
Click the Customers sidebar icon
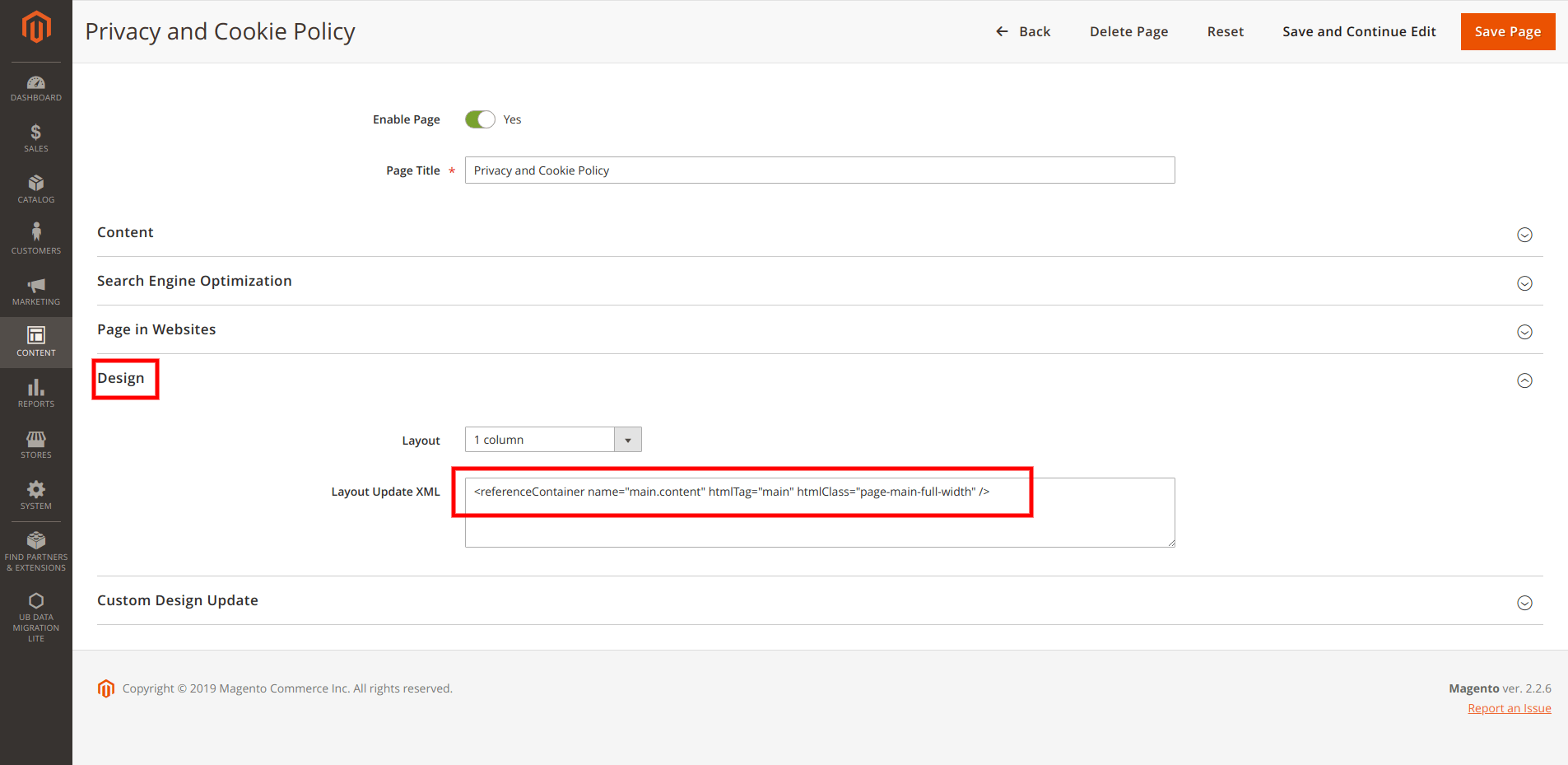(x=36, y=239)
